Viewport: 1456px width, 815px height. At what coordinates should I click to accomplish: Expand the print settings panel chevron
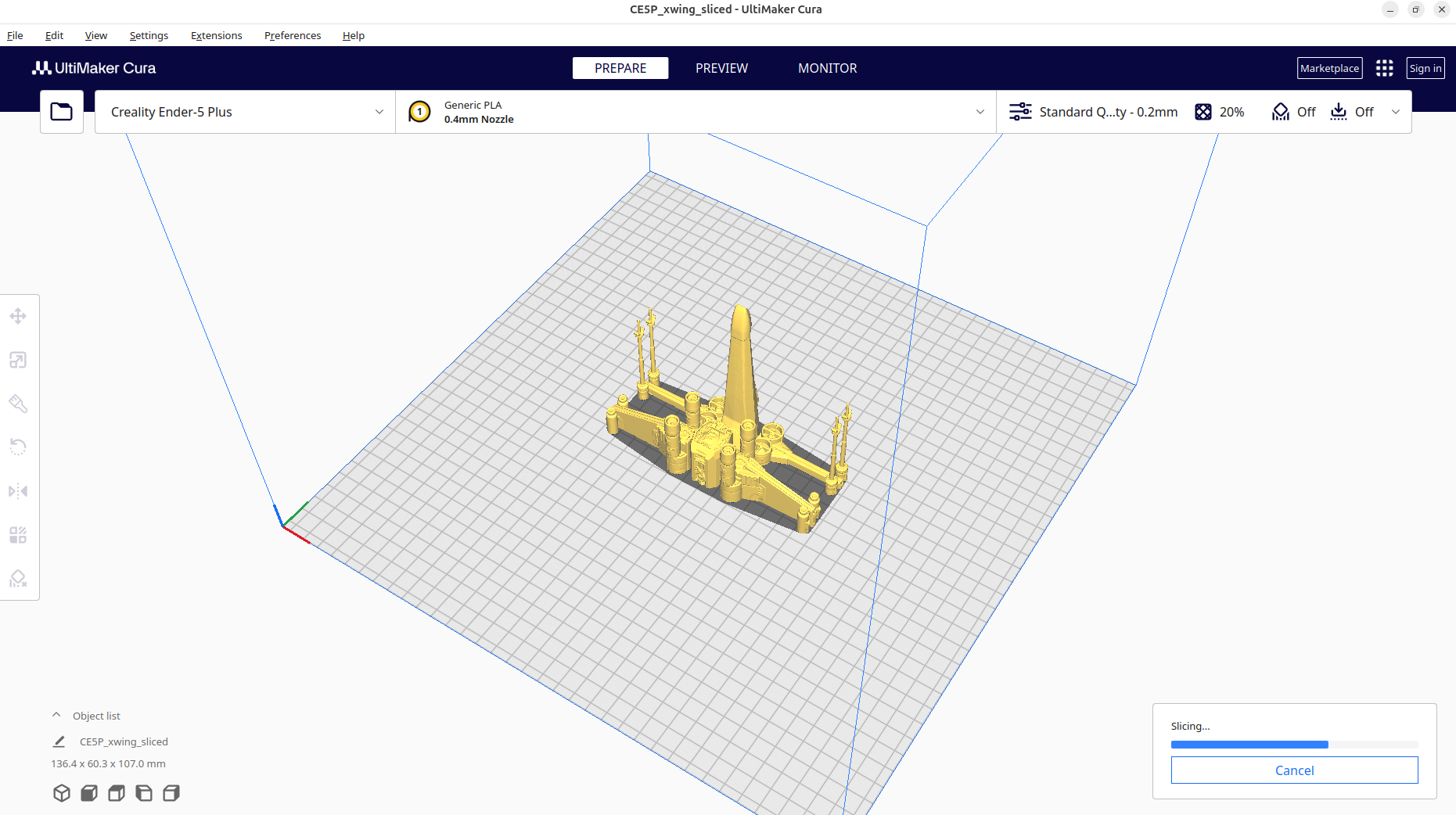coord(1395,112)
